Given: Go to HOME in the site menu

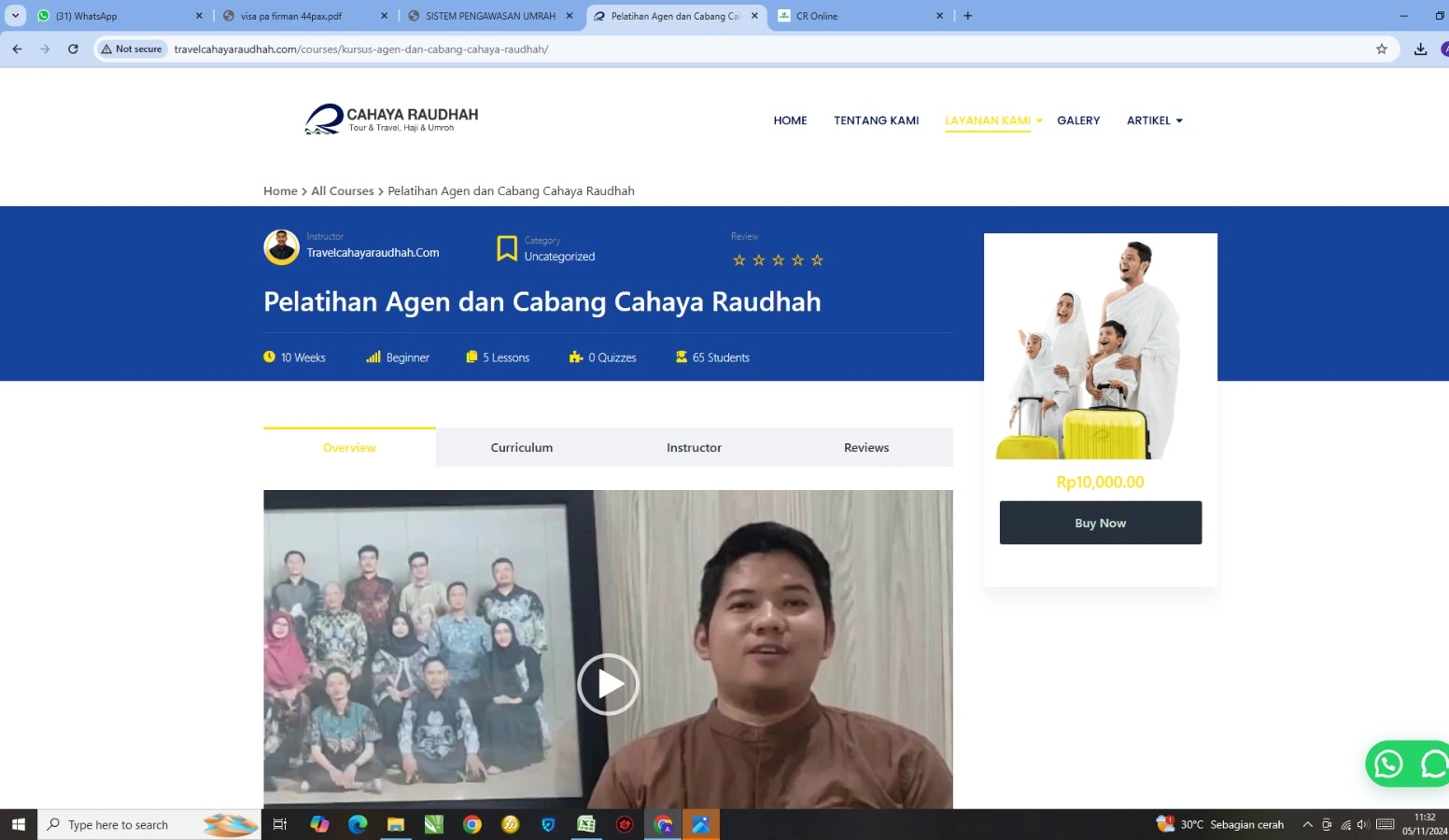Looking at the screenshot, I should 790,120.
